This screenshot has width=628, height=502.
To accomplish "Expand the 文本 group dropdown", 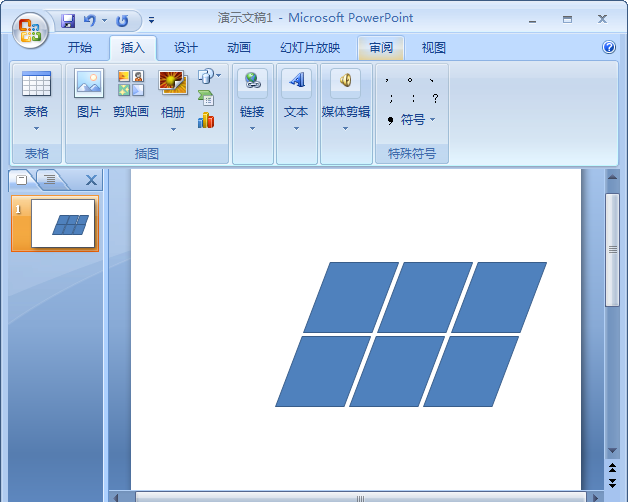I will click(296, 129).
